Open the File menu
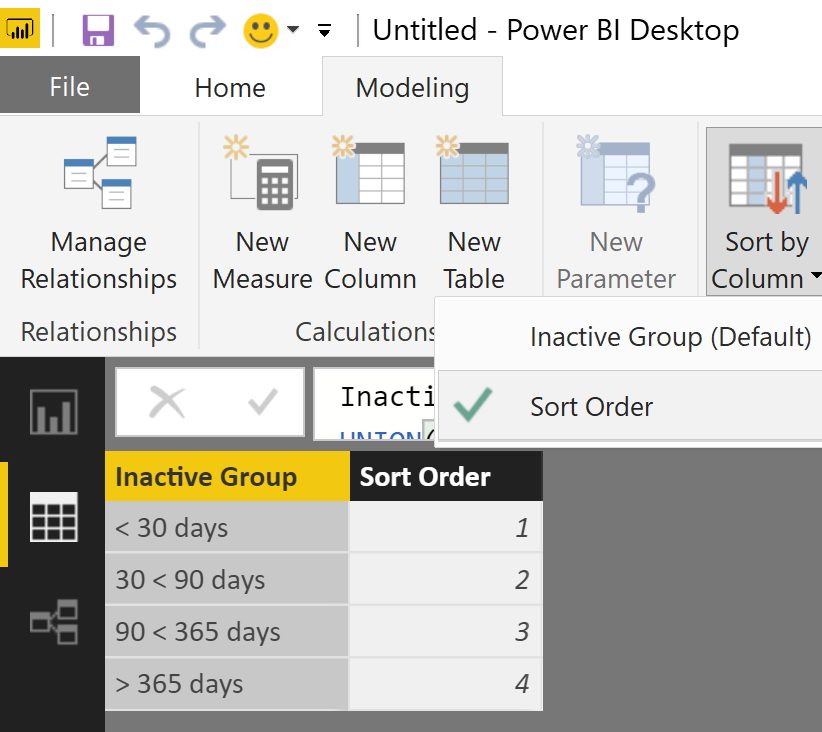 point(70,86)
